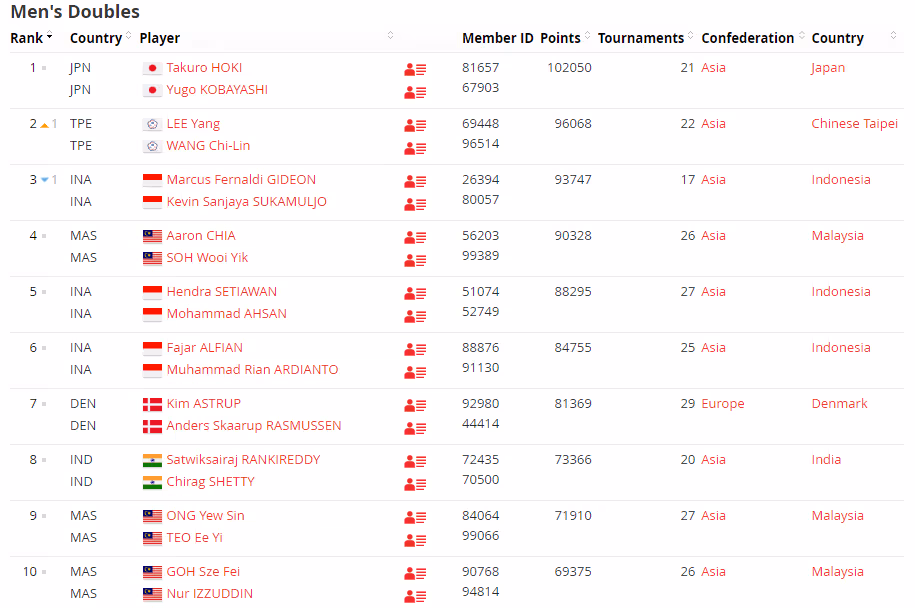Open Hendra SETIAWAN's profile card icon
The height and width of the screenshot is (608, 915).
pos(415,293)
